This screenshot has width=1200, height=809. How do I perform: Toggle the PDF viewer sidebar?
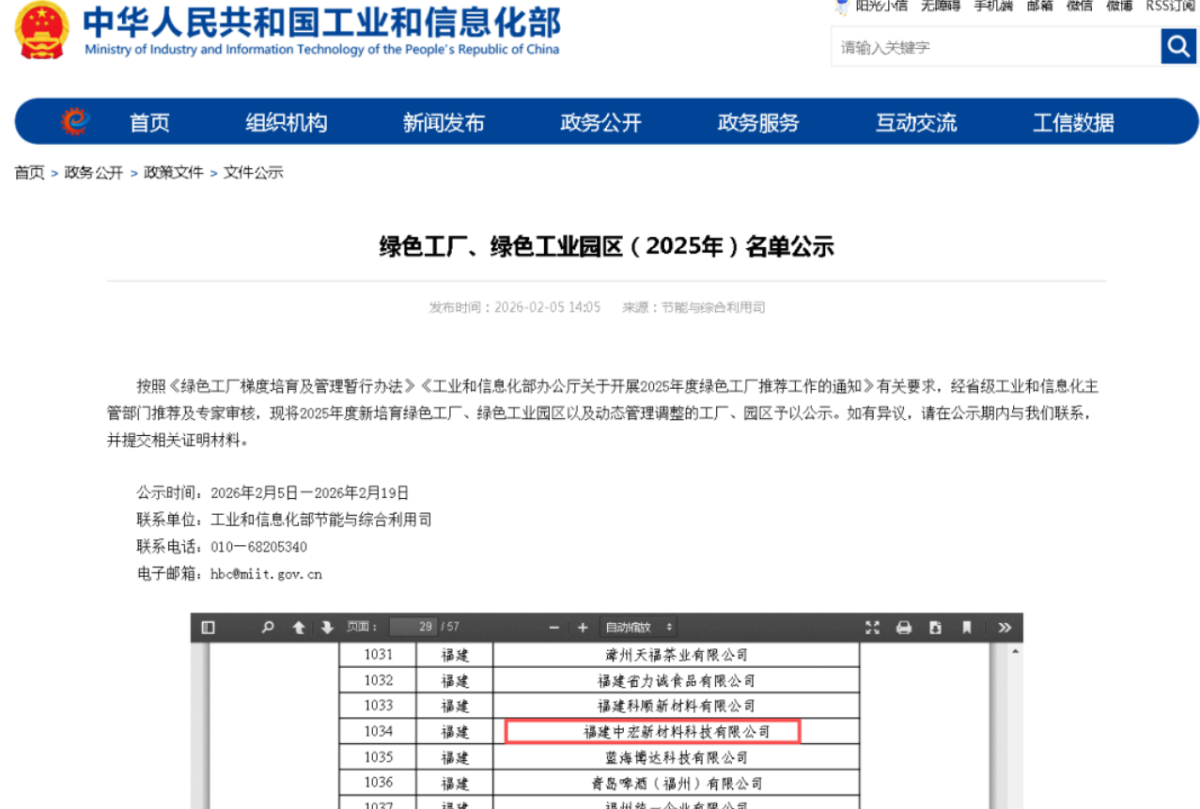pos(208,627)
